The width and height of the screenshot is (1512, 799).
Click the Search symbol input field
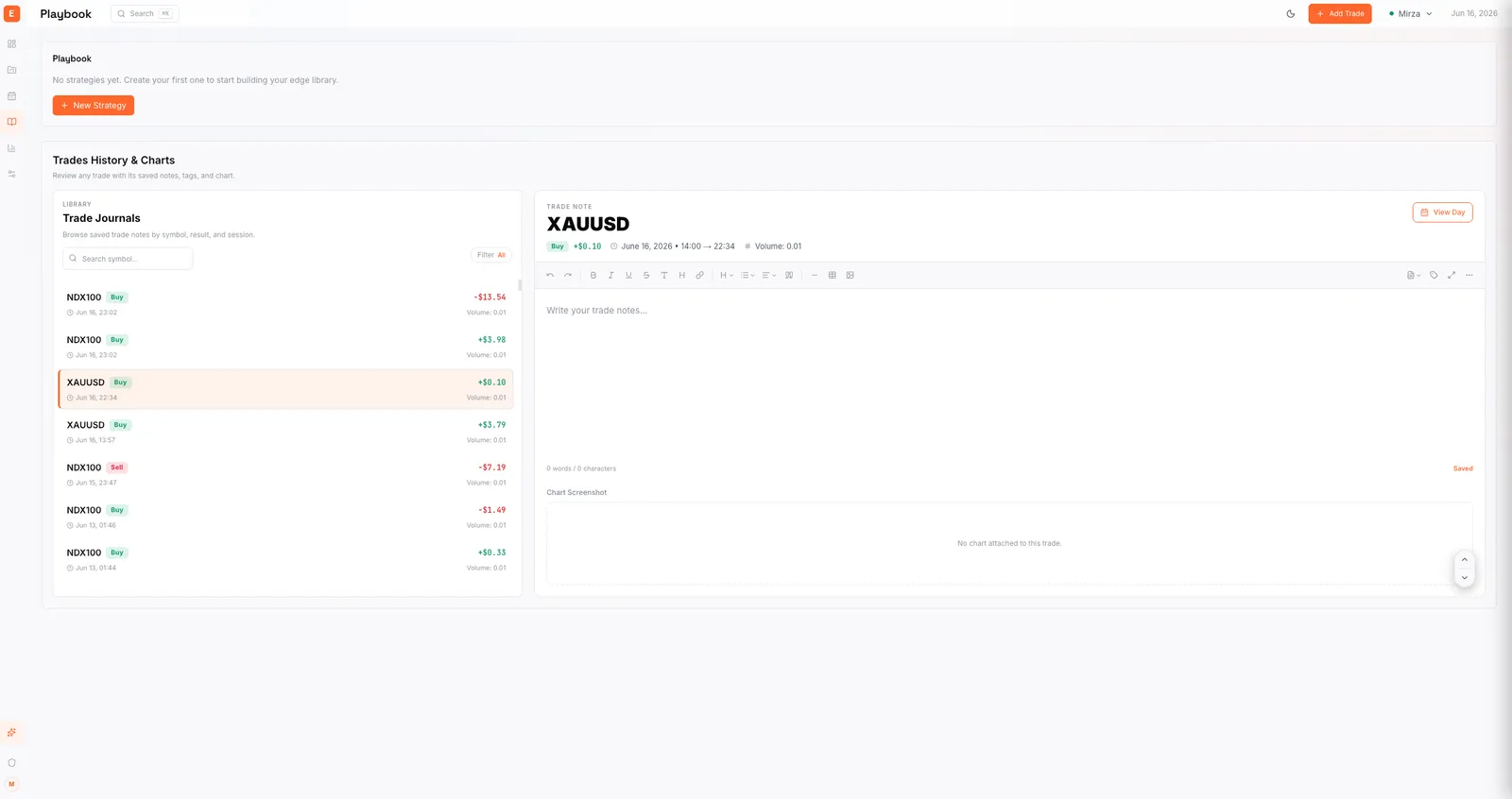click(x=128, y=259)
